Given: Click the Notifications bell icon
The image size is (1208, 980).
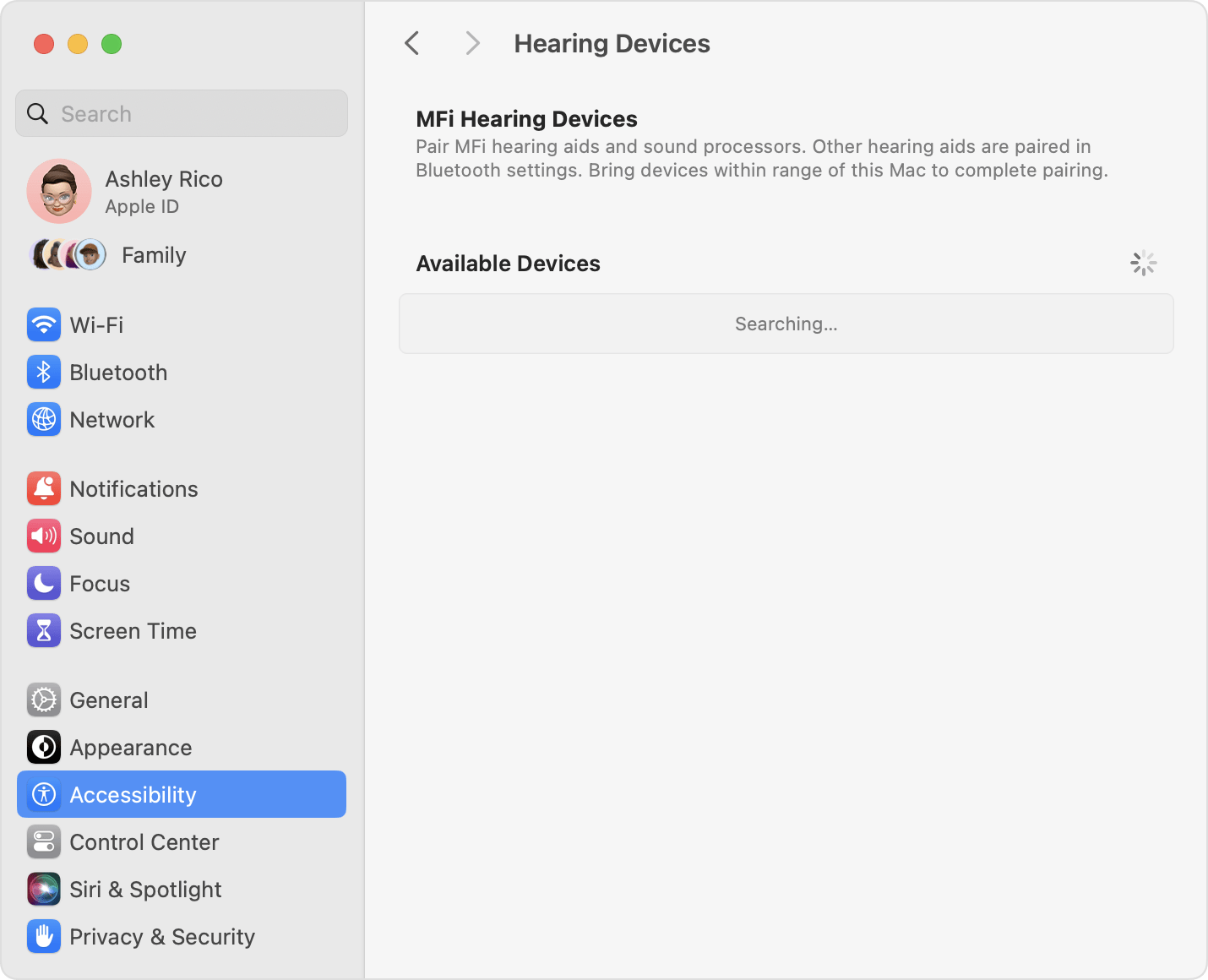Looking at the screenshot, I should tap(43, 488).
